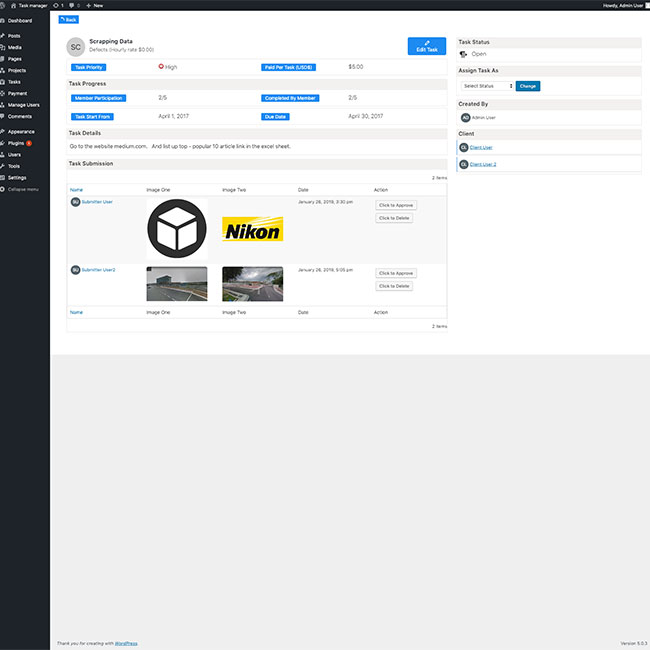The width and height of the screenshot is (650, 650).
Task: Open the comments bubble in admin bar
Action: (x=74, y=5)
